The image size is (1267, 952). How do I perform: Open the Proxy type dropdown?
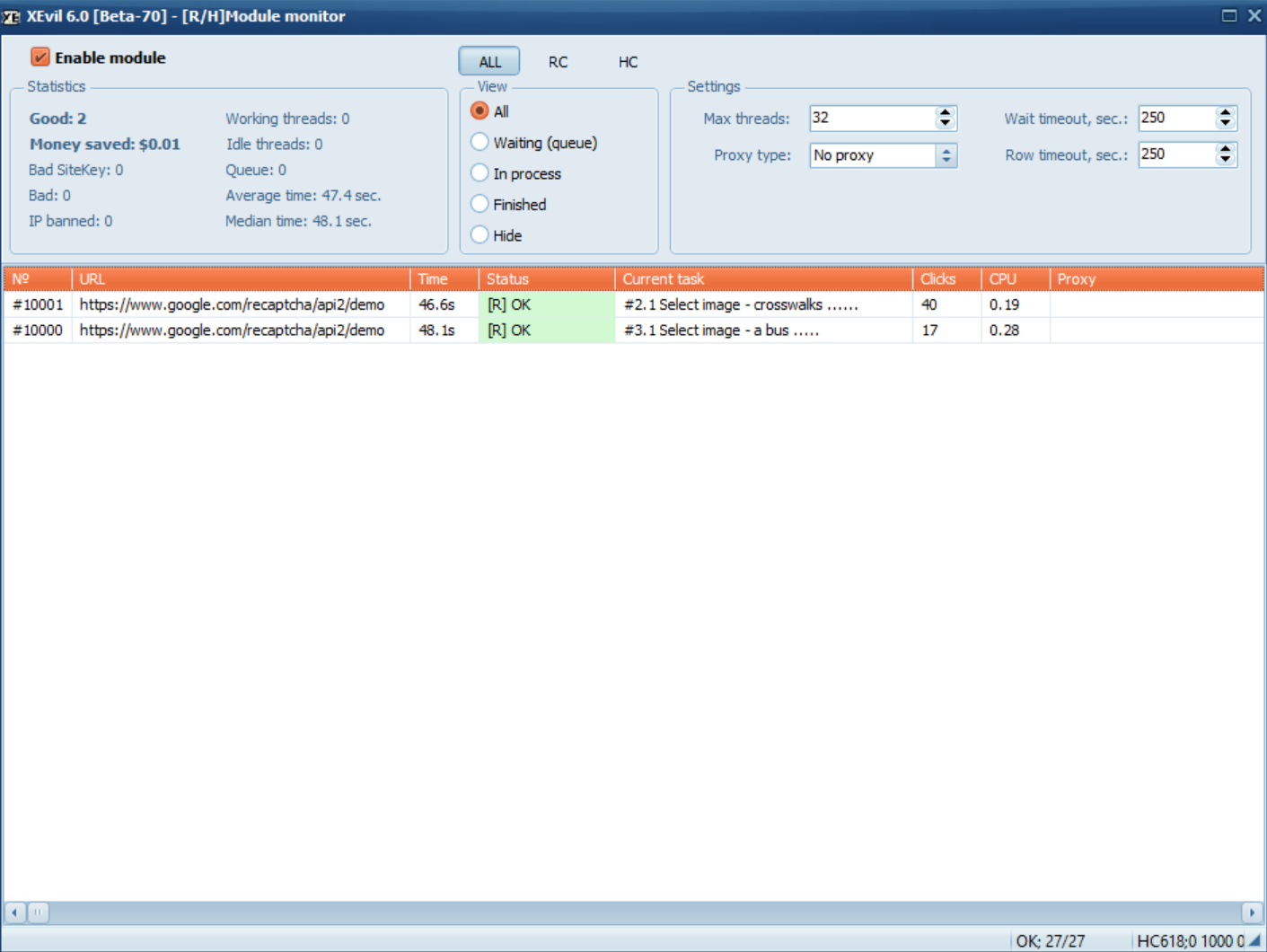[946, 155]
